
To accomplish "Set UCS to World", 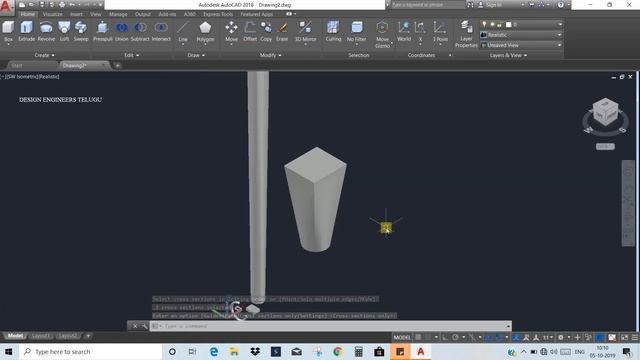I will click(x=404, y=31).
